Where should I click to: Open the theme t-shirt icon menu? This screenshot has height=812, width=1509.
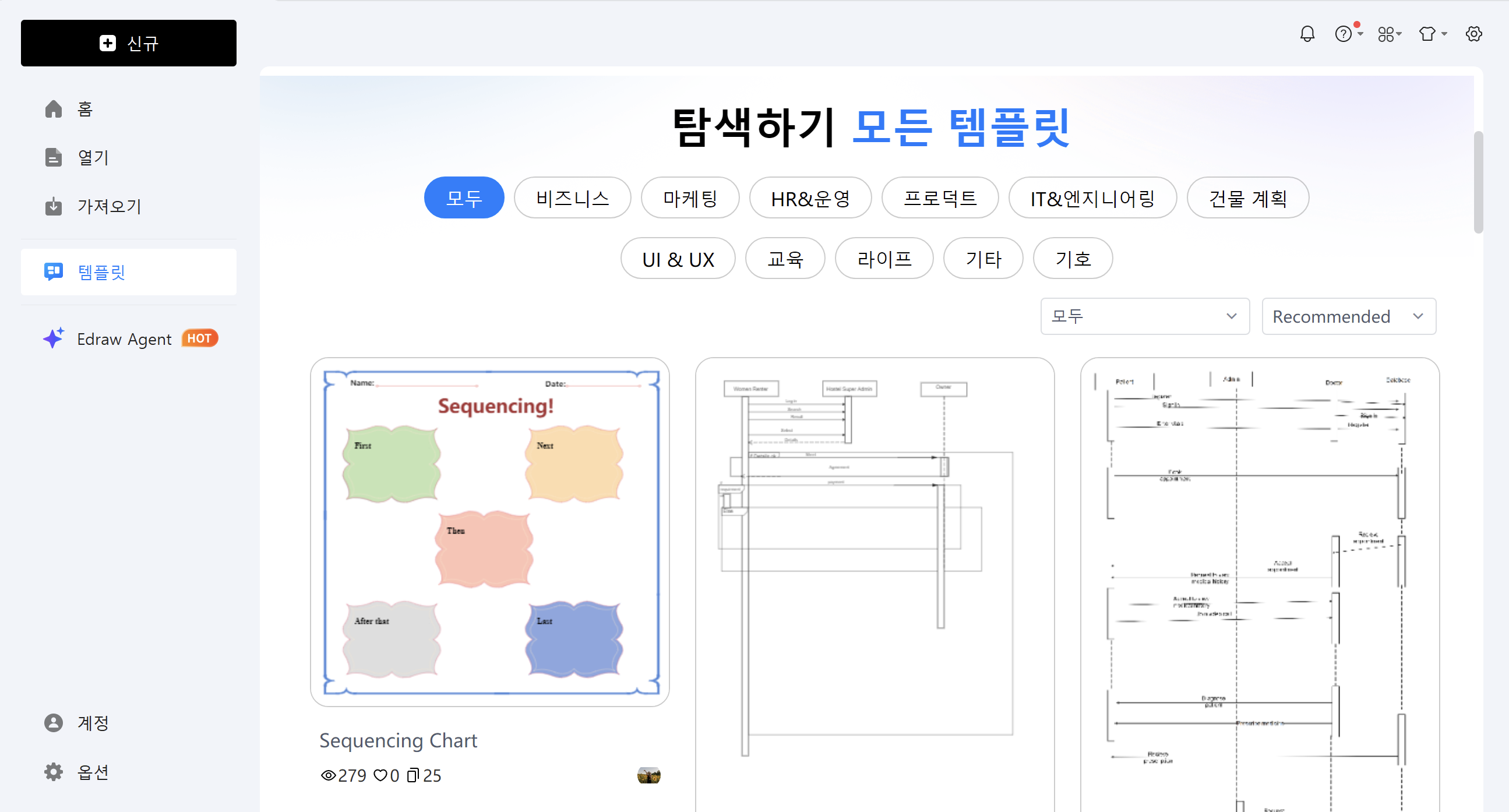(x=1428, y=33)
